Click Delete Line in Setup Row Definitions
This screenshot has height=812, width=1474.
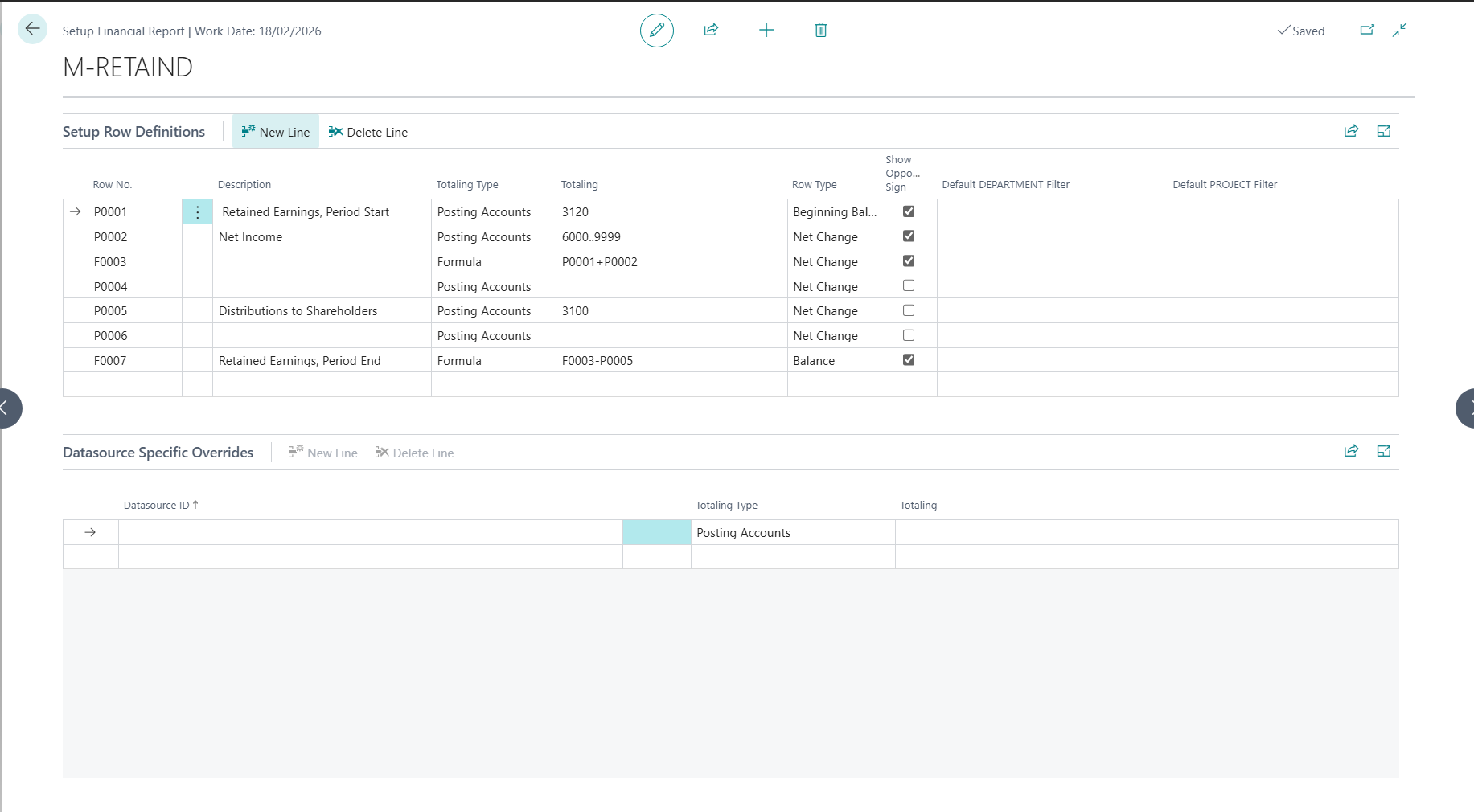[367, 132]
